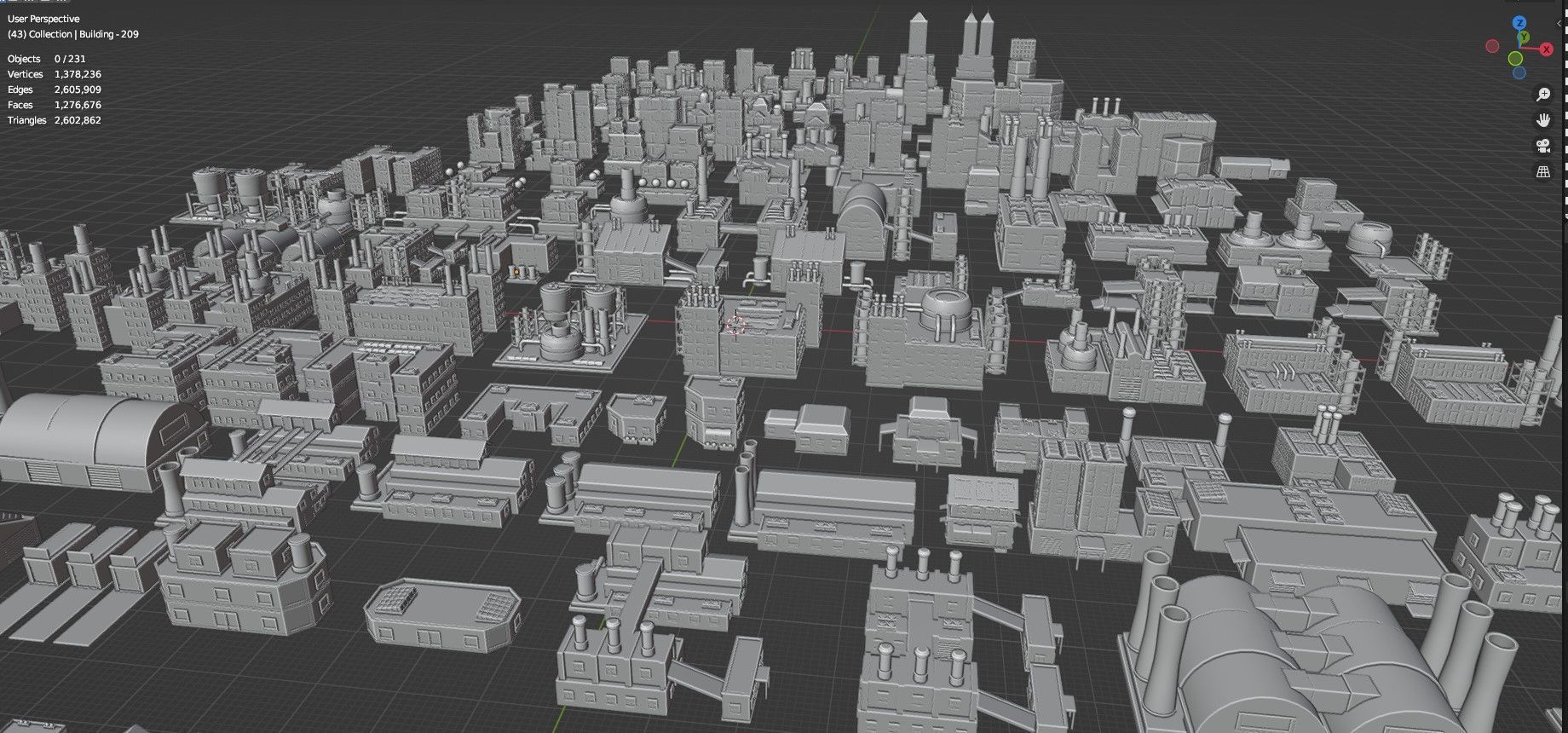Click the 'Edges 2,605,909' statistic
The width and height of the screenshot is (1568, 733).
pos(55,89)
